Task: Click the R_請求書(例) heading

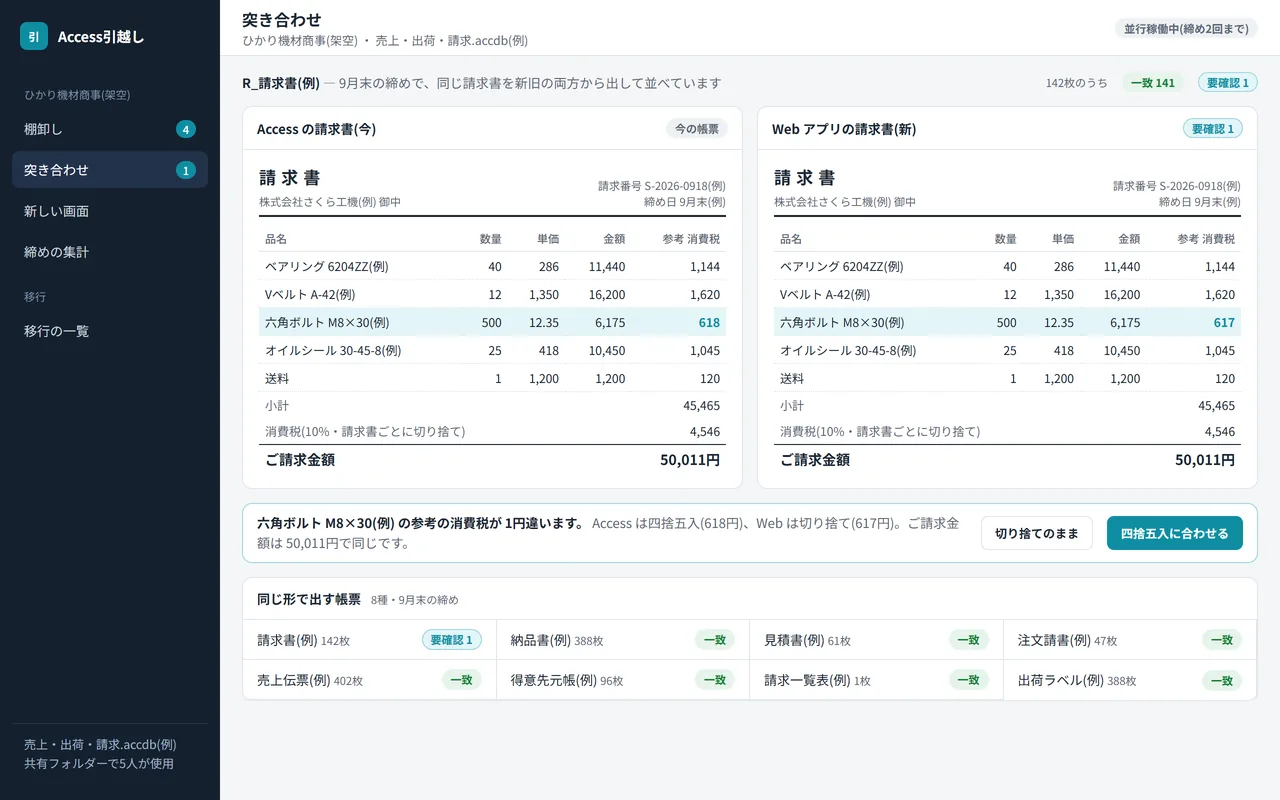Action: coord(281,83)
